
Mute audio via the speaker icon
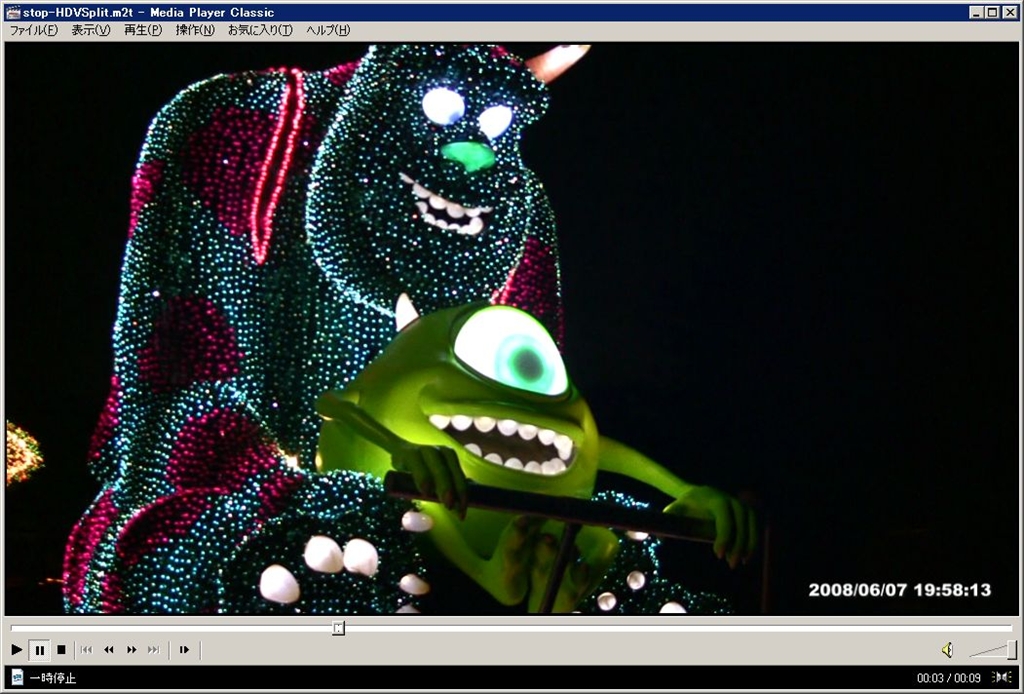tap(948, 650)
